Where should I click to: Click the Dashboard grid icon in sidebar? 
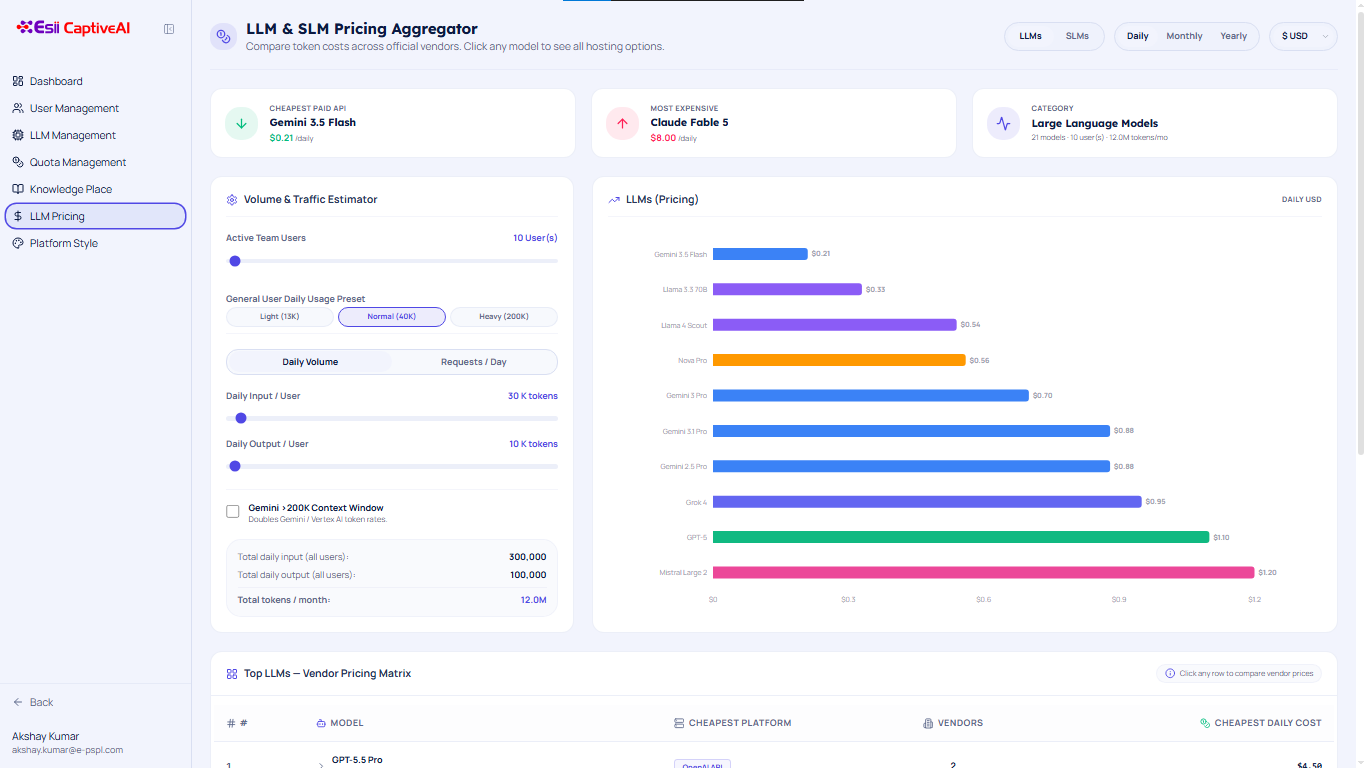(18, 81)
